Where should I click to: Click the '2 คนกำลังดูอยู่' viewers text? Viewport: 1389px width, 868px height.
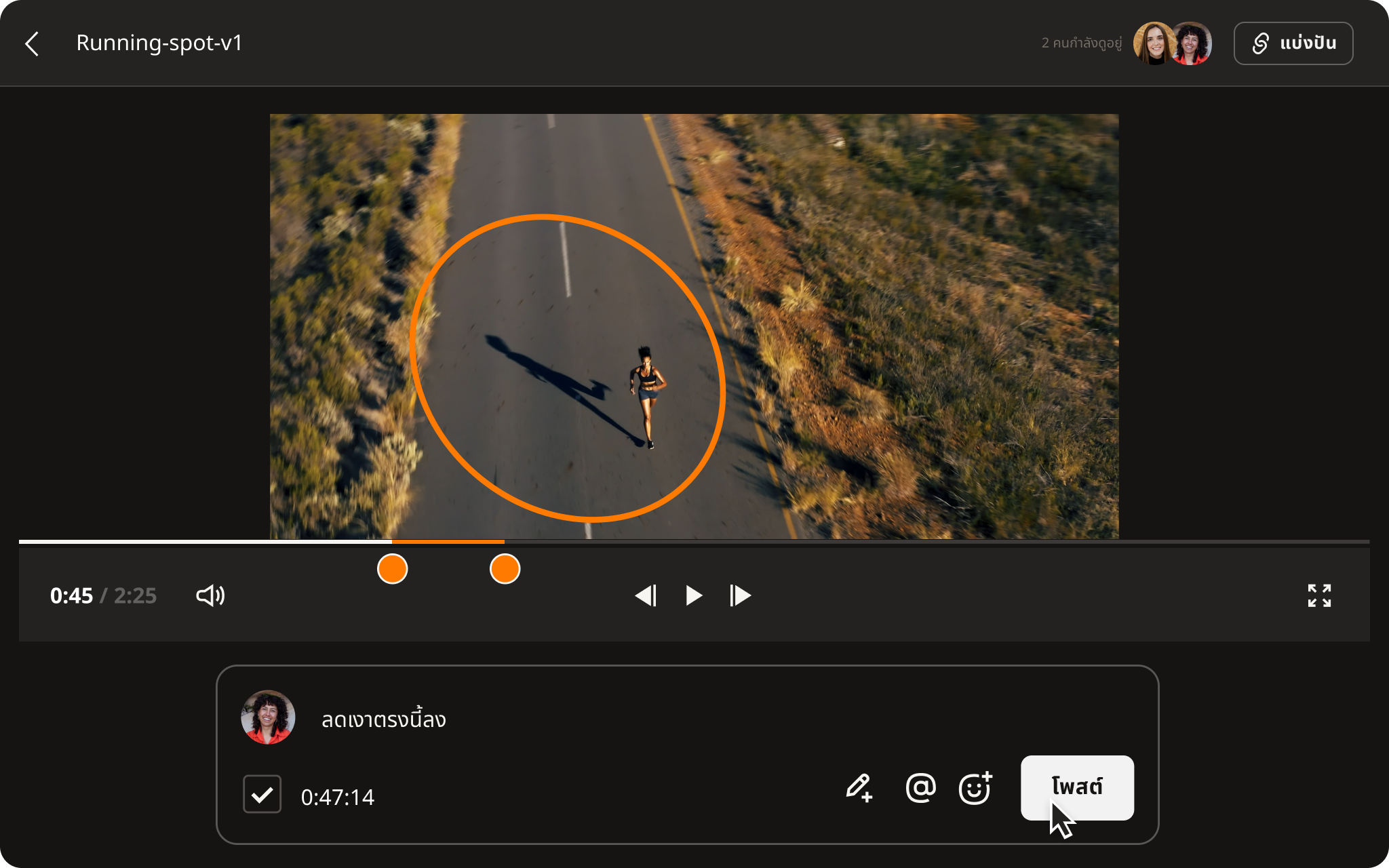click(x=1082, y=43)
